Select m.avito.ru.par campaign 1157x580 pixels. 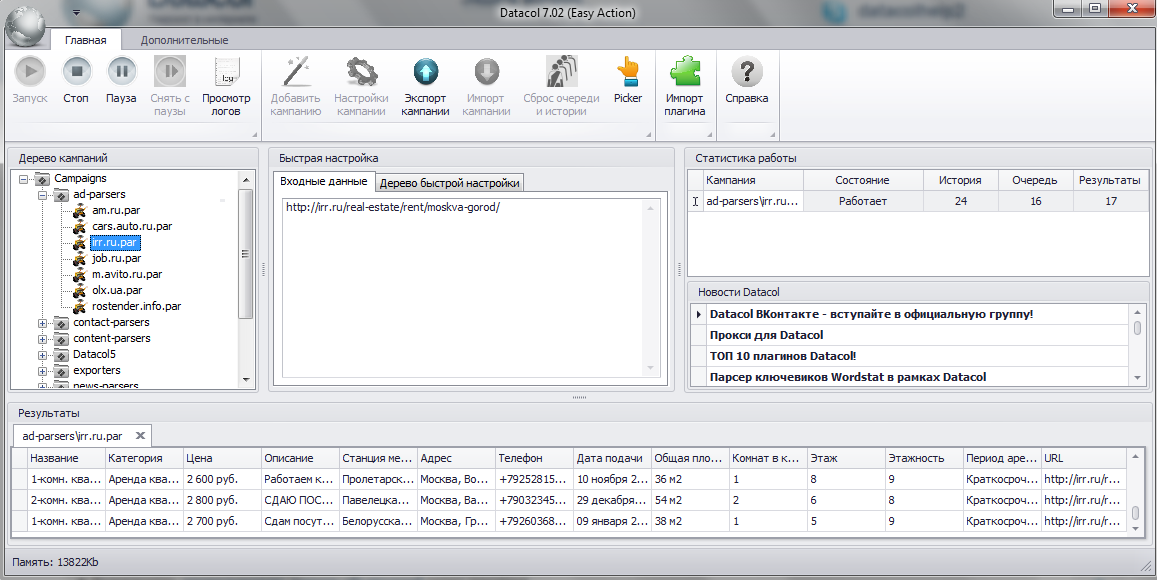tap(127, 275)
